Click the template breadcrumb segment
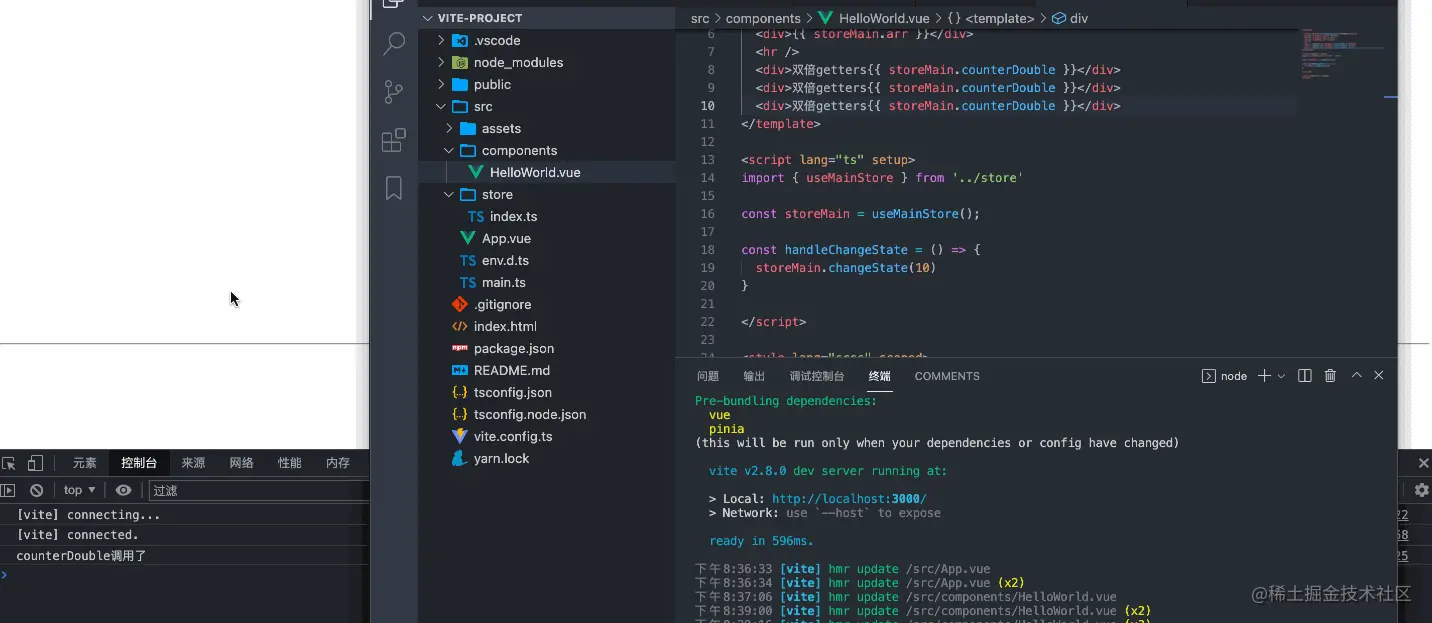 991,18
